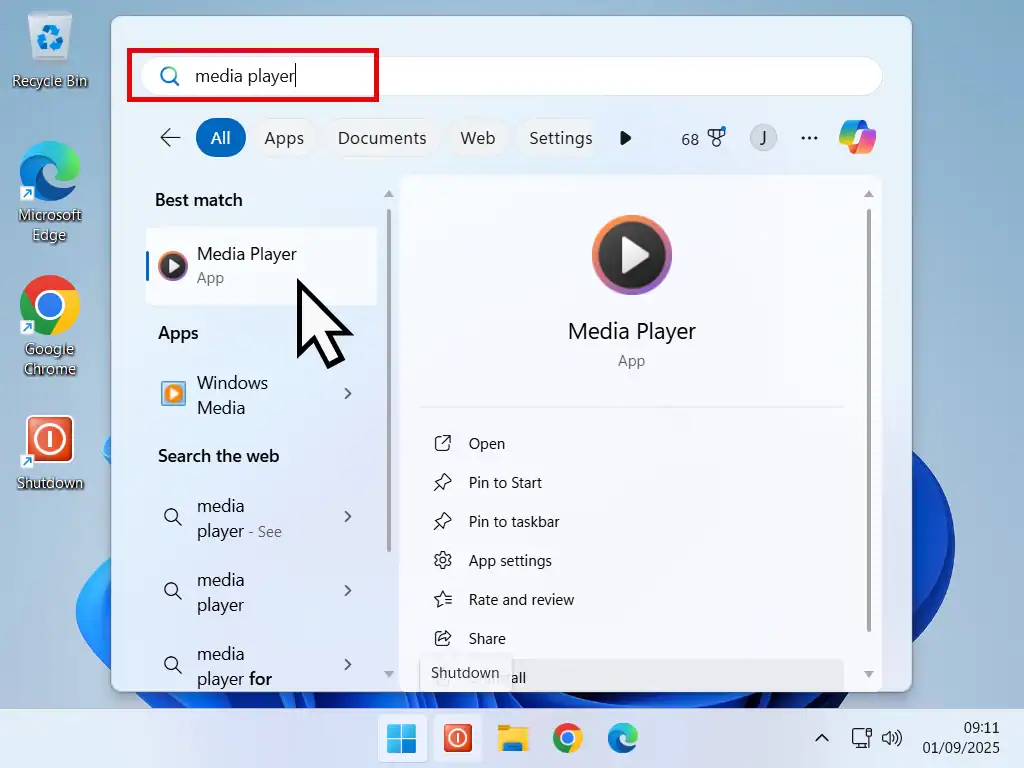This screenshot has height=768, width=1024.
Task: Open Microsoft Edge desktop shortcut
Action: tap(50, 193)
